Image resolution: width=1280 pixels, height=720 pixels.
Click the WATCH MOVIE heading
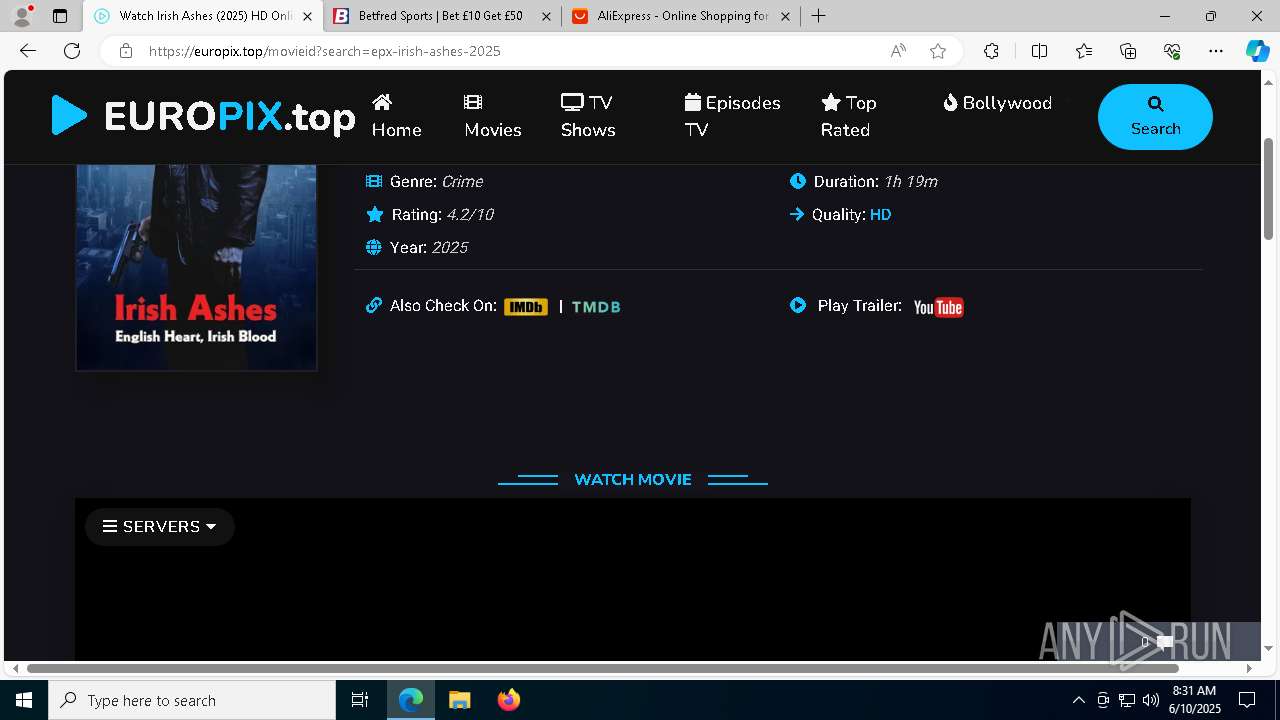(633, 480)
